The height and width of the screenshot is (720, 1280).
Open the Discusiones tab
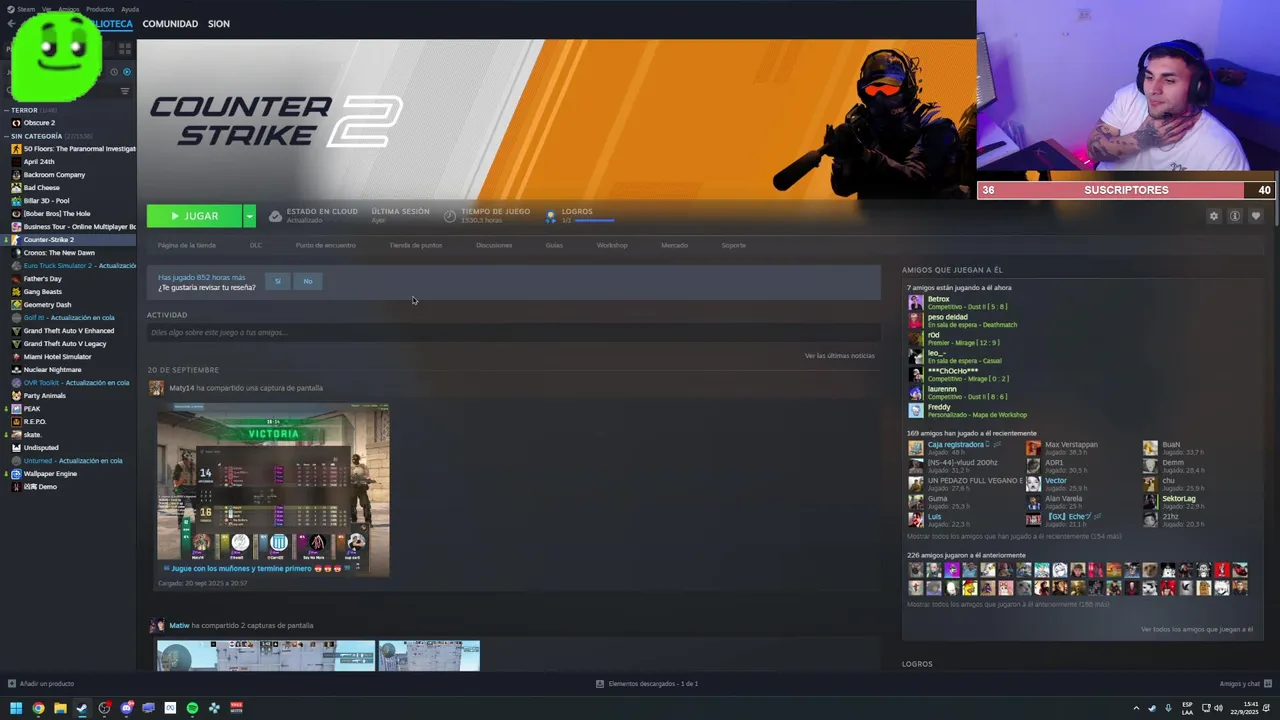494,245
